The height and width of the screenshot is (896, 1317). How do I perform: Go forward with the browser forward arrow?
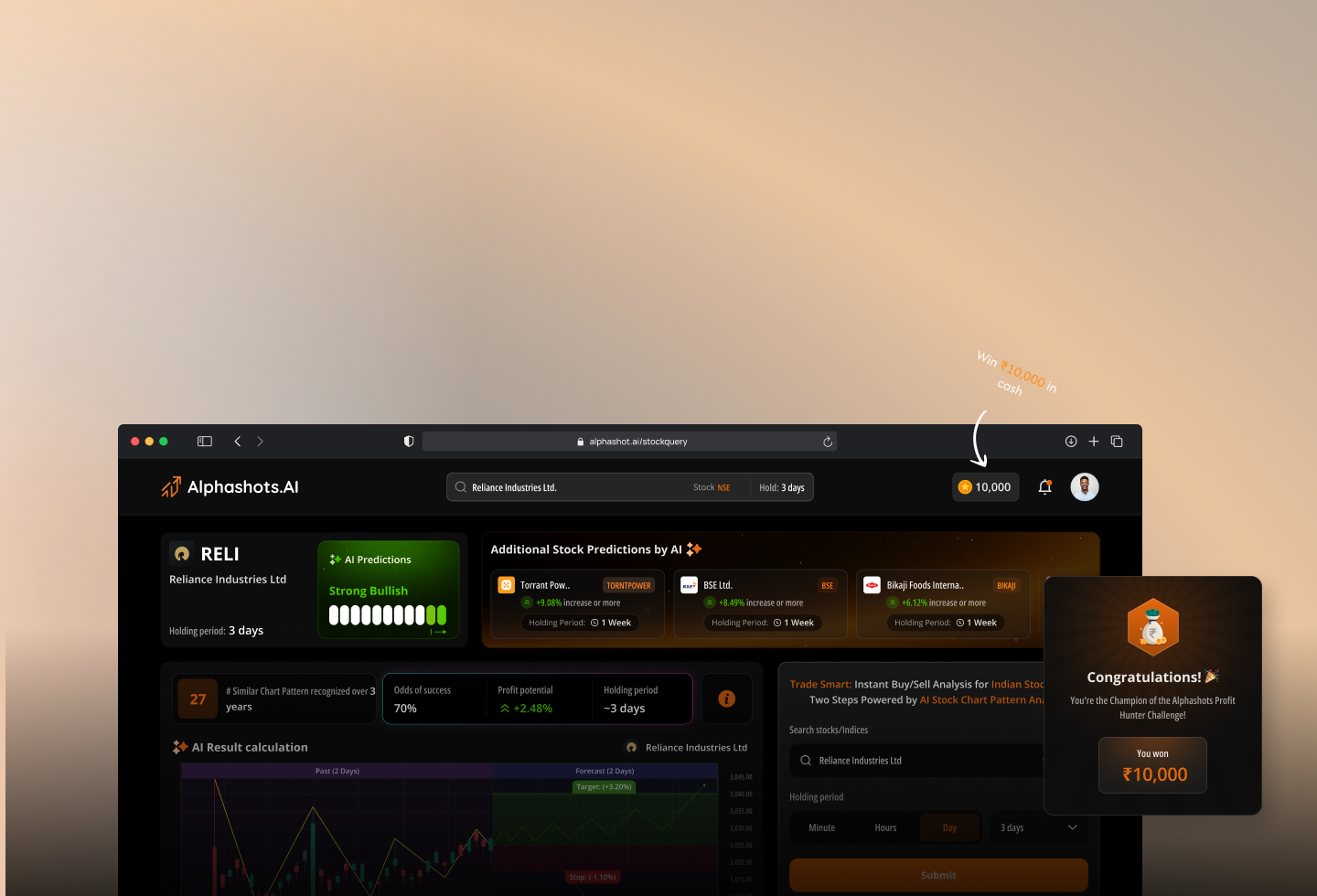click(x=260, y=442)
